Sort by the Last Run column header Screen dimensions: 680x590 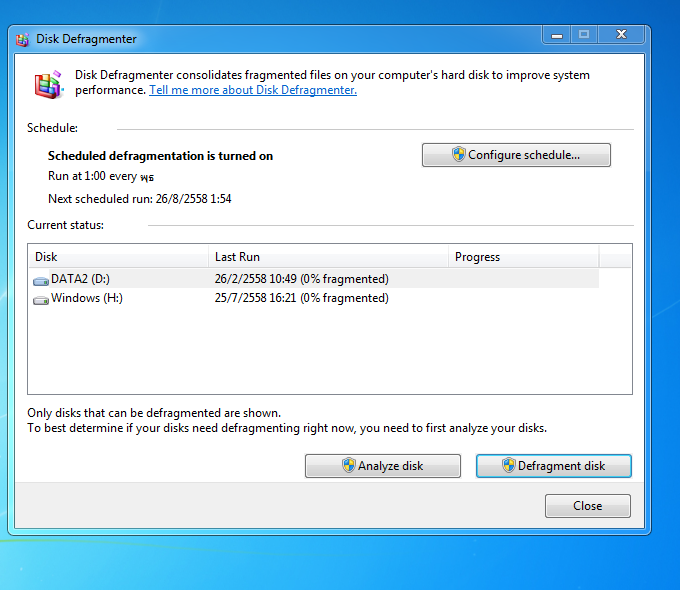(328, 257)
